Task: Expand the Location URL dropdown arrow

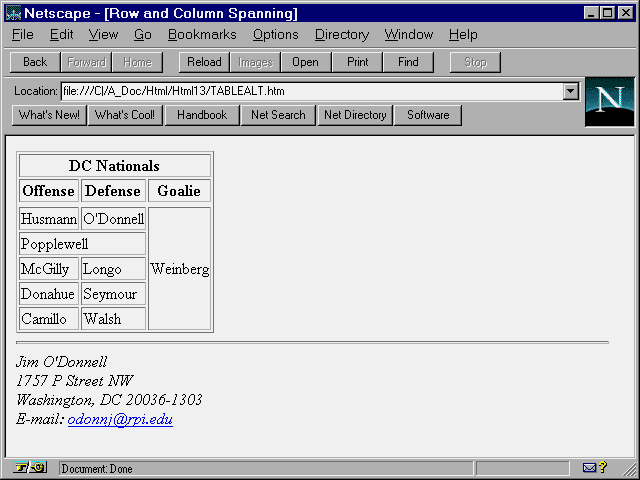Action: coord(570,91)
